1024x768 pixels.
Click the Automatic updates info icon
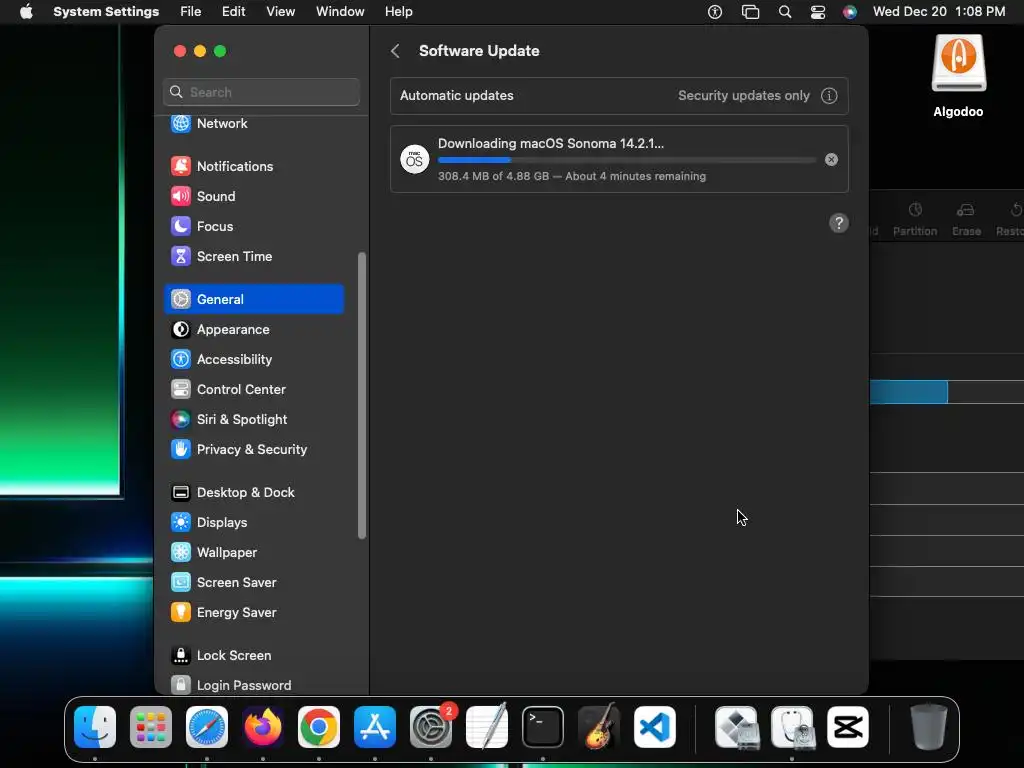tap(829, 96)
